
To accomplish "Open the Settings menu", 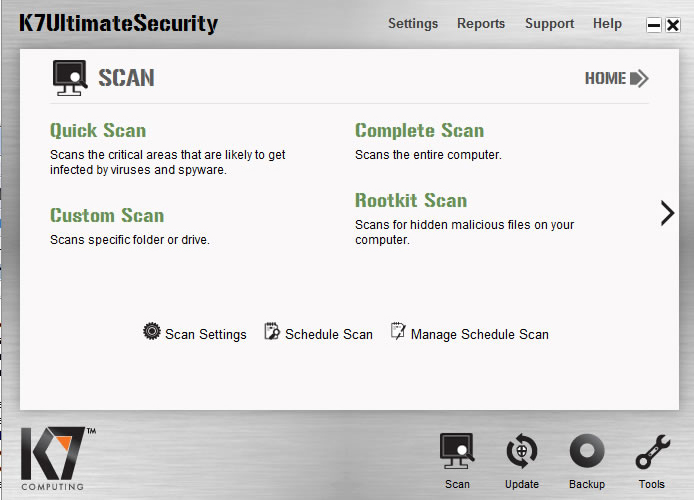I will point(413,24).
